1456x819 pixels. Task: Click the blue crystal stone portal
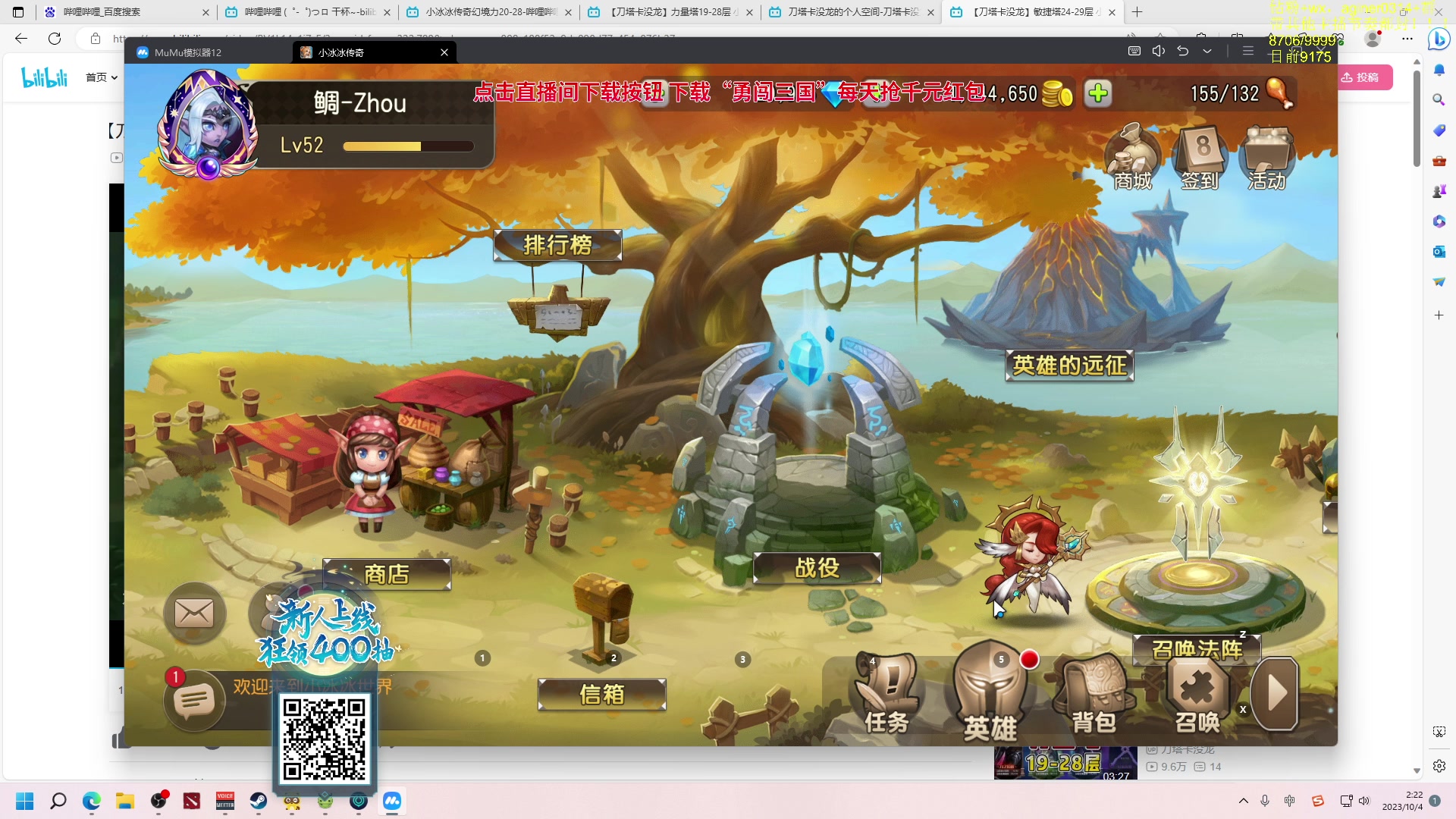[806, 358]
